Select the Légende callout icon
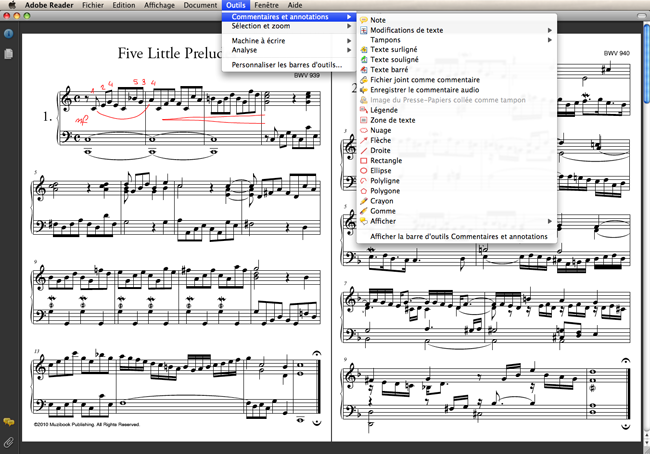 [x=364, y=110]
